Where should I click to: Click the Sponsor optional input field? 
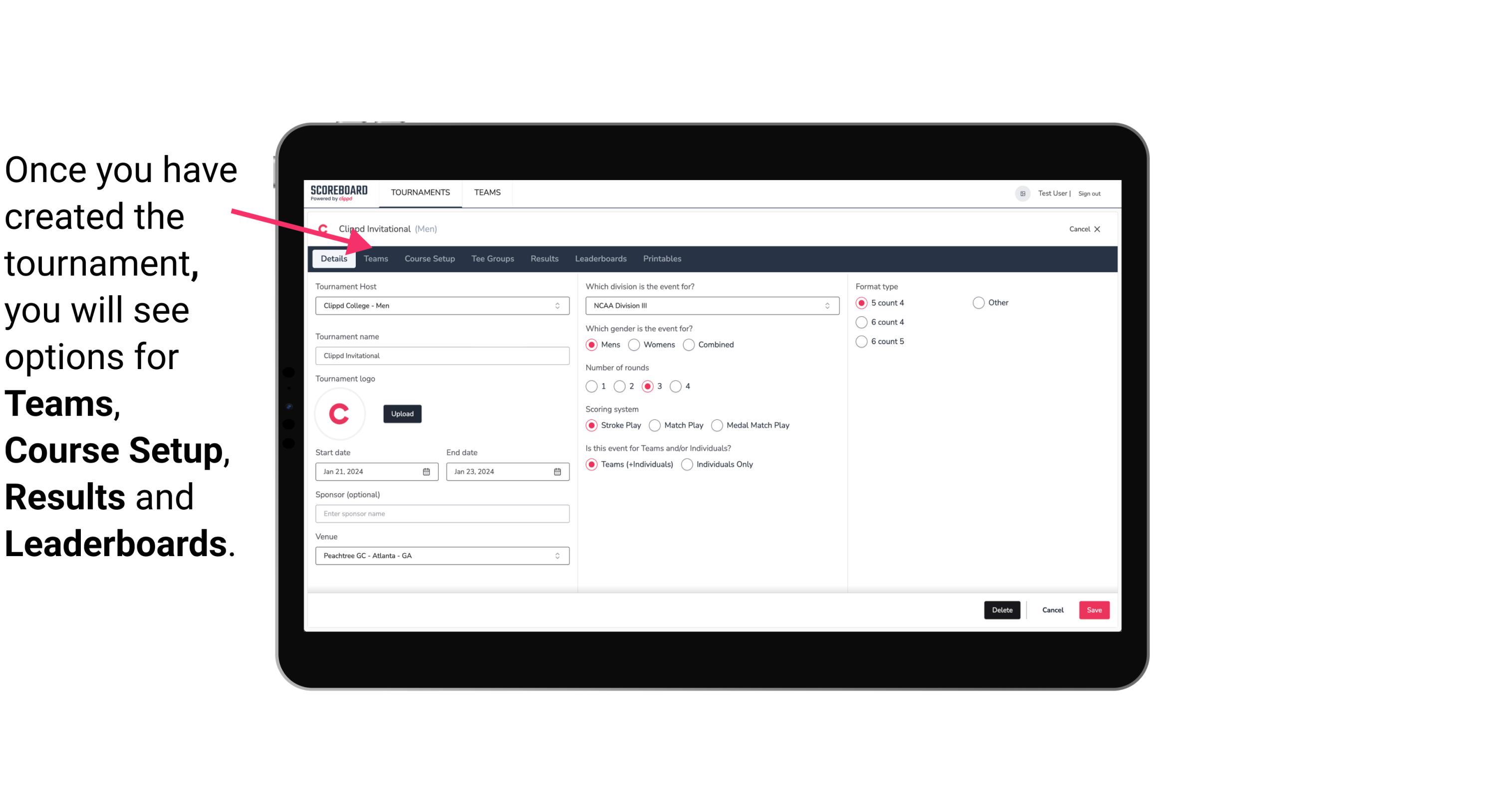[x=442, y=513]
